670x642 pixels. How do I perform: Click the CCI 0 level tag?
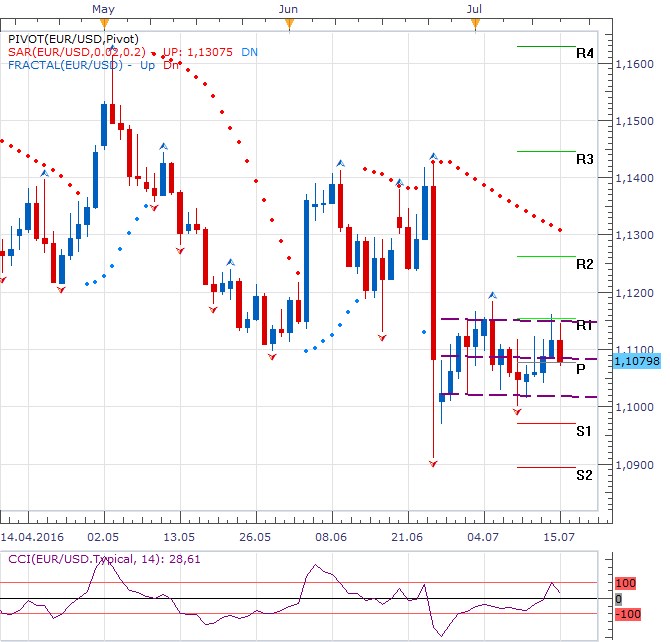(x=618, y=599)
